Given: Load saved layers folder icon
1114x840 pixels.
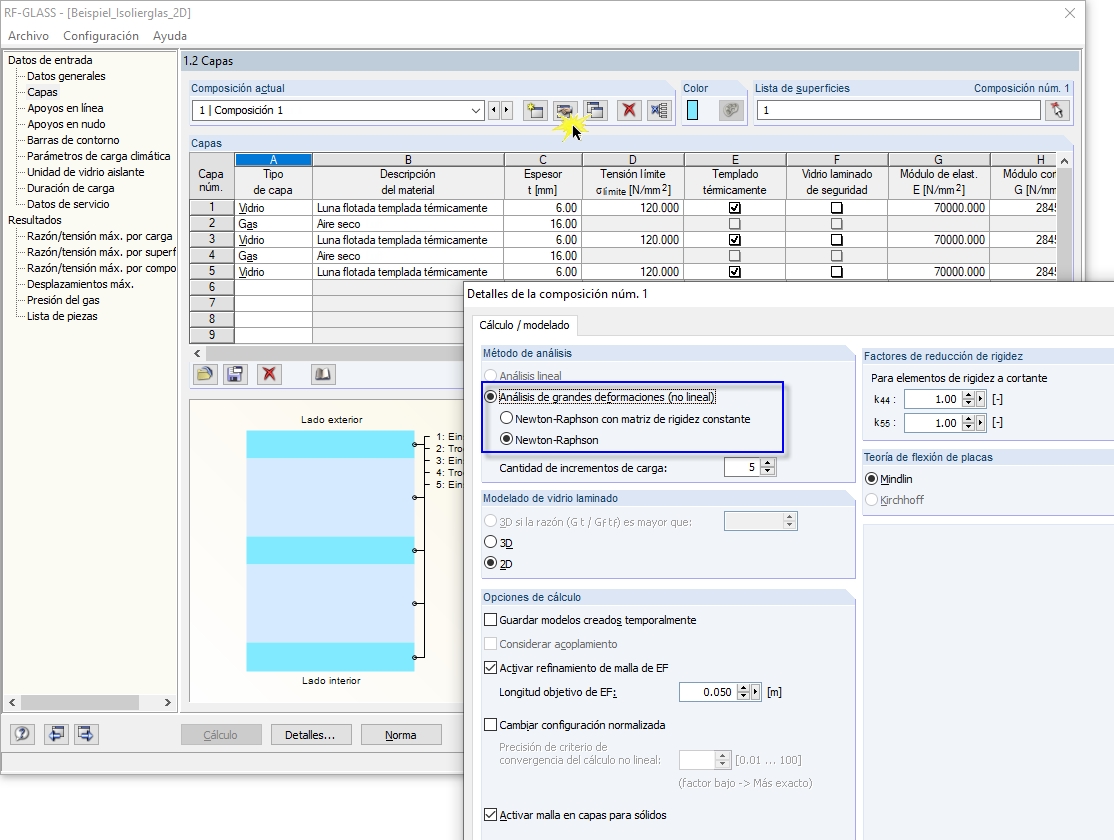Looking at the screenshot, I should coord(205,374).
